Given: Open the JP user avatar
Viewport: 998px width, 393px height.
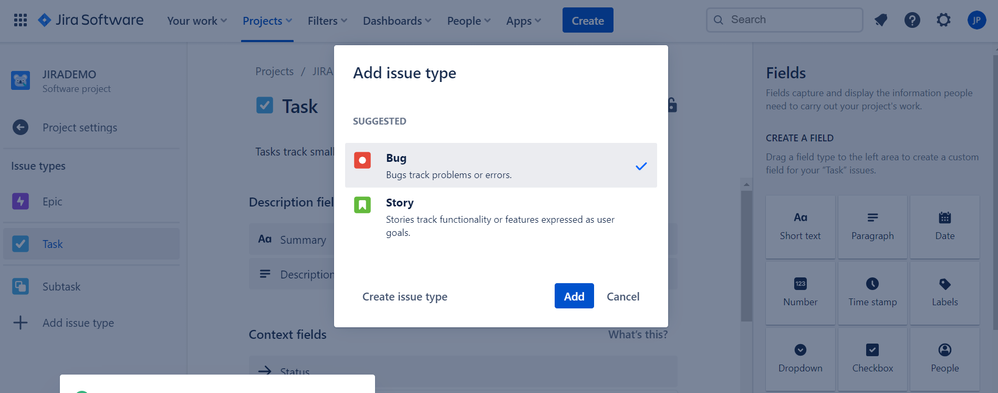Looking at the screenshot, I should pos(976,20).
